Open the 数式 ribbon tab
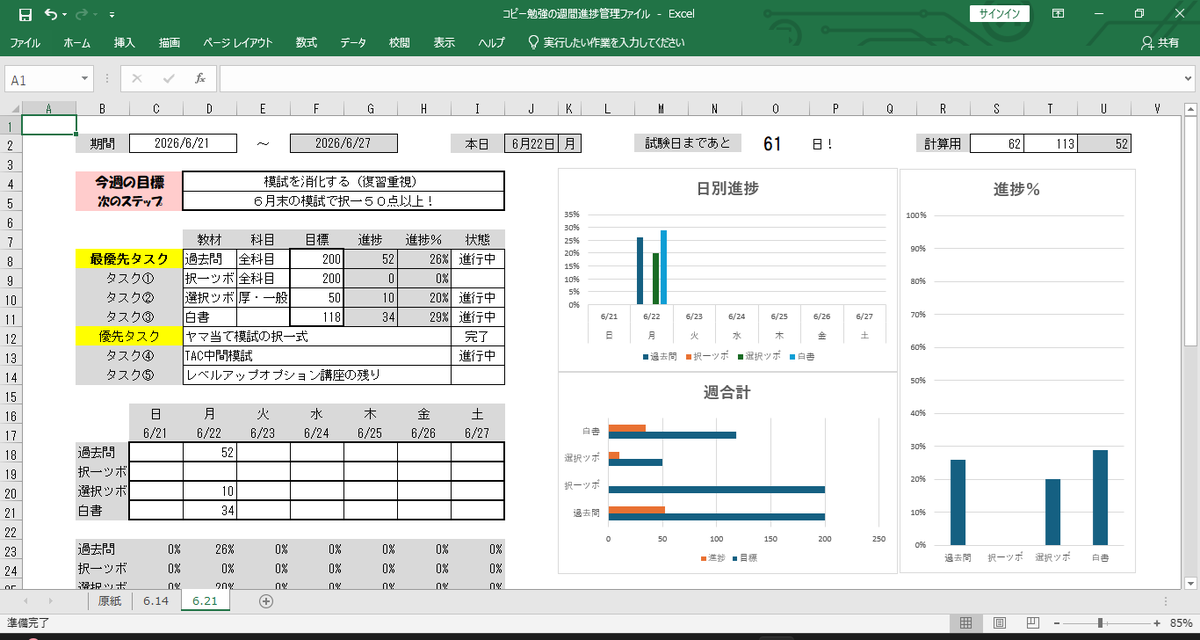Screen dimensions: 1200x640 coord(306,43)
